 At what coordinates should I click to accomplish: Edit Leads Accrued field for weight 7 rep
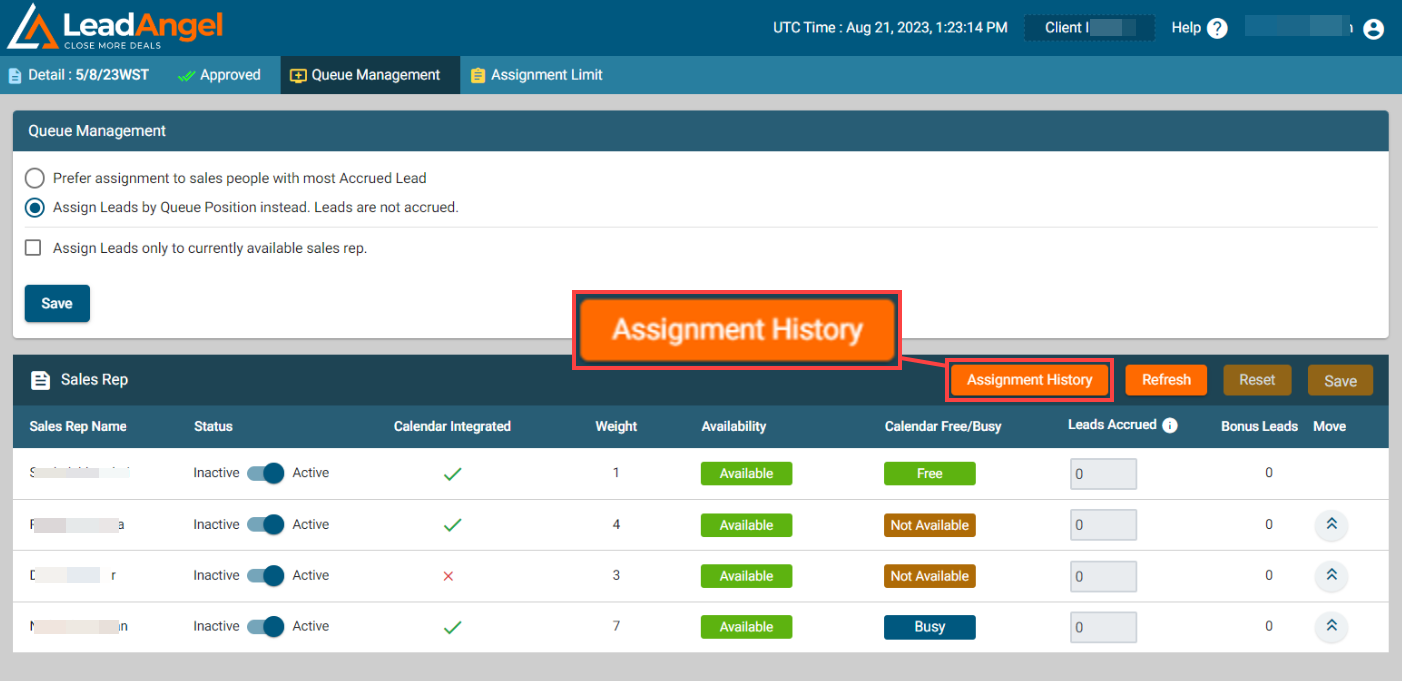tap(1103, 627)
